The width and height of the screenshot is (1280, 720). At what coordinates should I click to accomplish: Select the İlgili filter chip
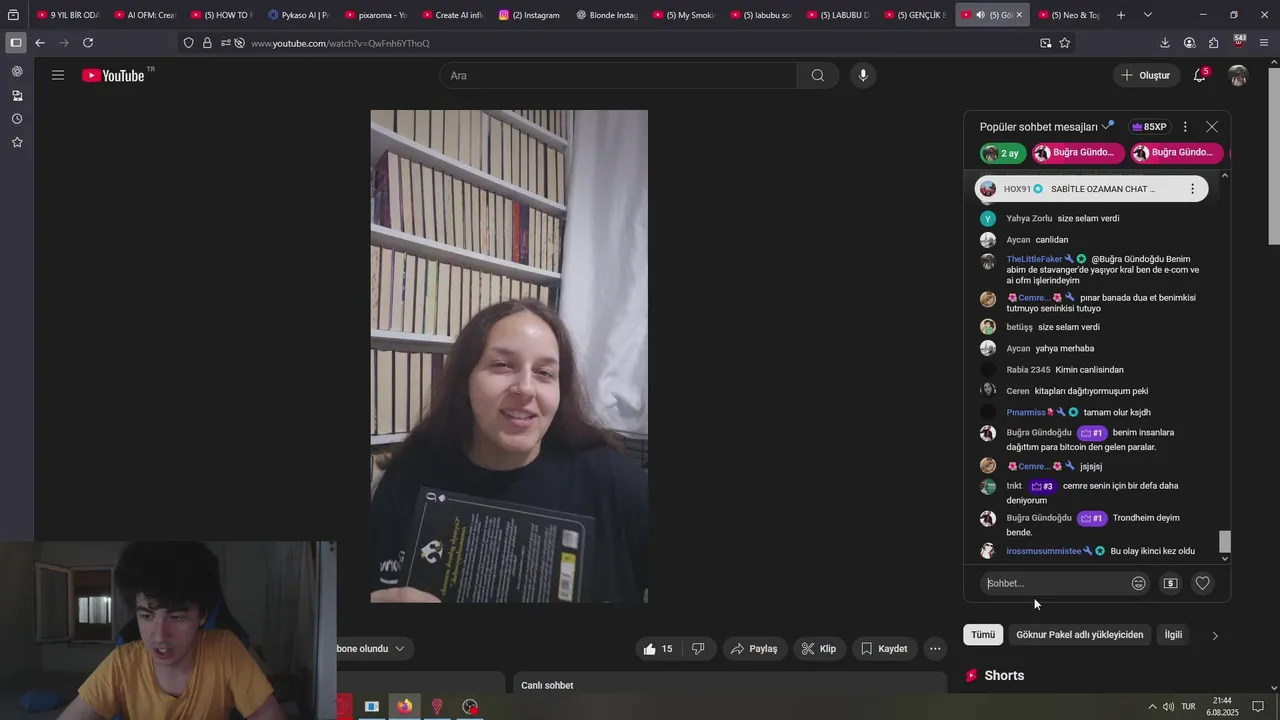[x=1173, y=635]
